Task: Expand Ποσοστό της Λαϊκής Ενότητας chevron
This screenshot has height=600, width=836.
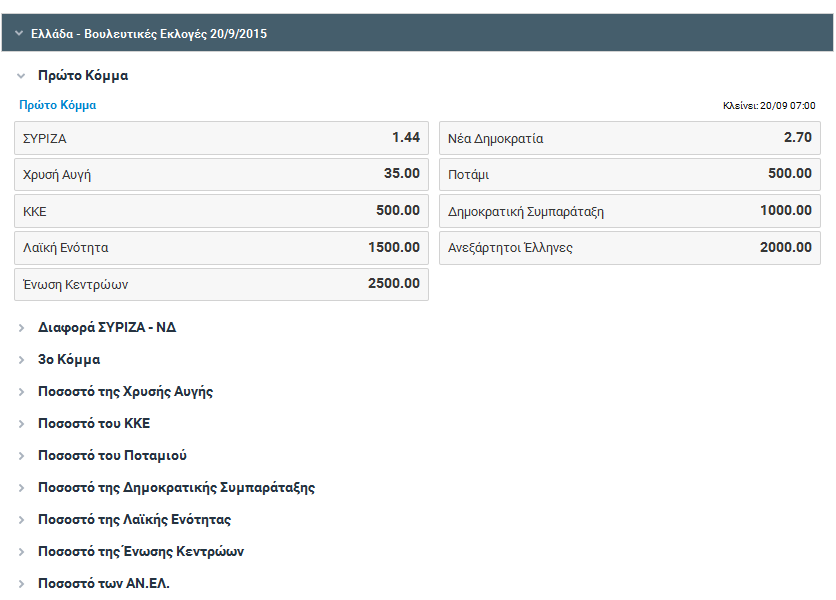Action: pos(21,519)
